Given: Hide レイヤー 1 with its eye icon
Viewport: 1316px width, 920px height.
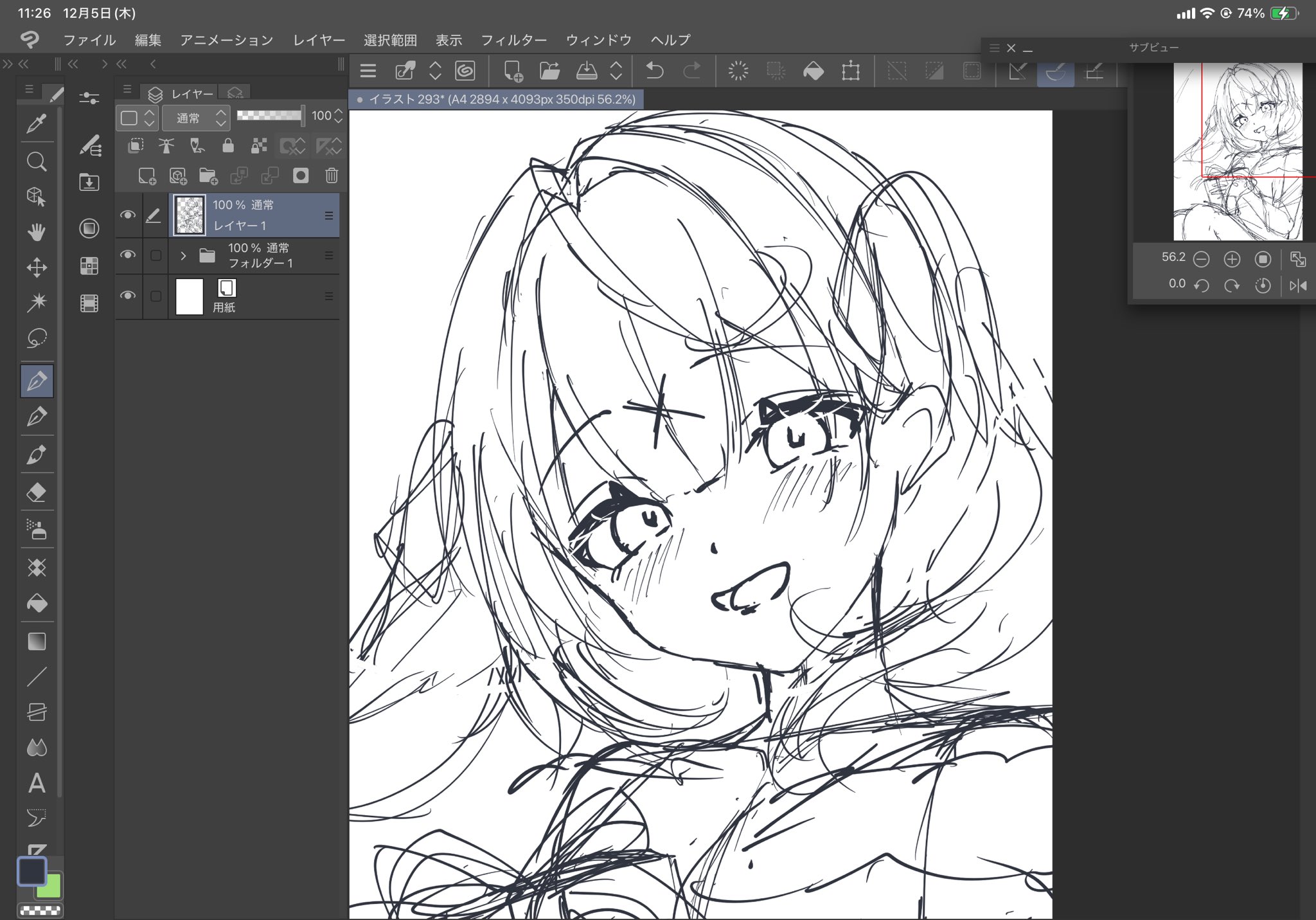Looking at the screenshot, I should pos(128,215).
